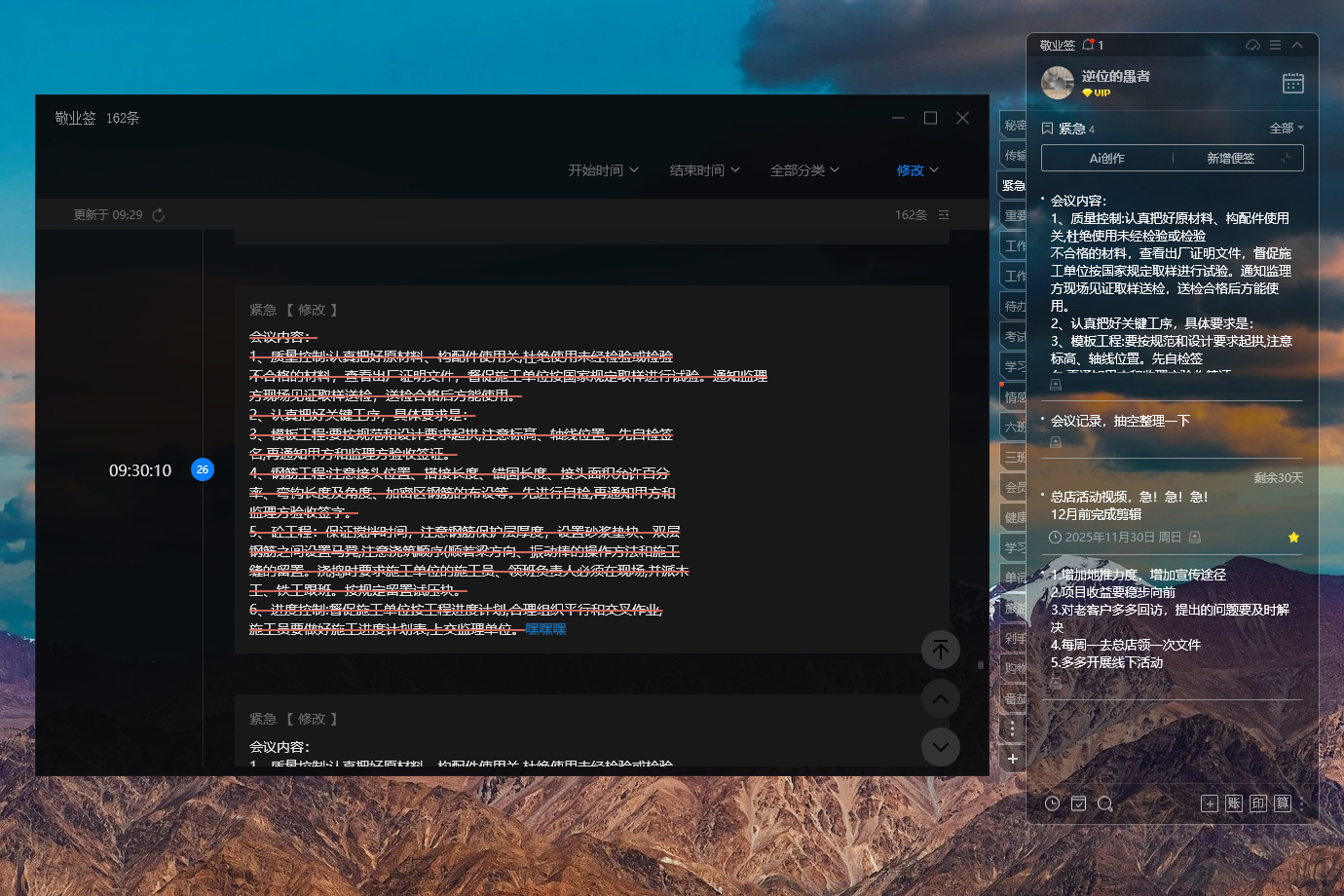1344x896 pixels.
Task: Toggle the list view icon beside 162条
Action: [x=943, y=215]
